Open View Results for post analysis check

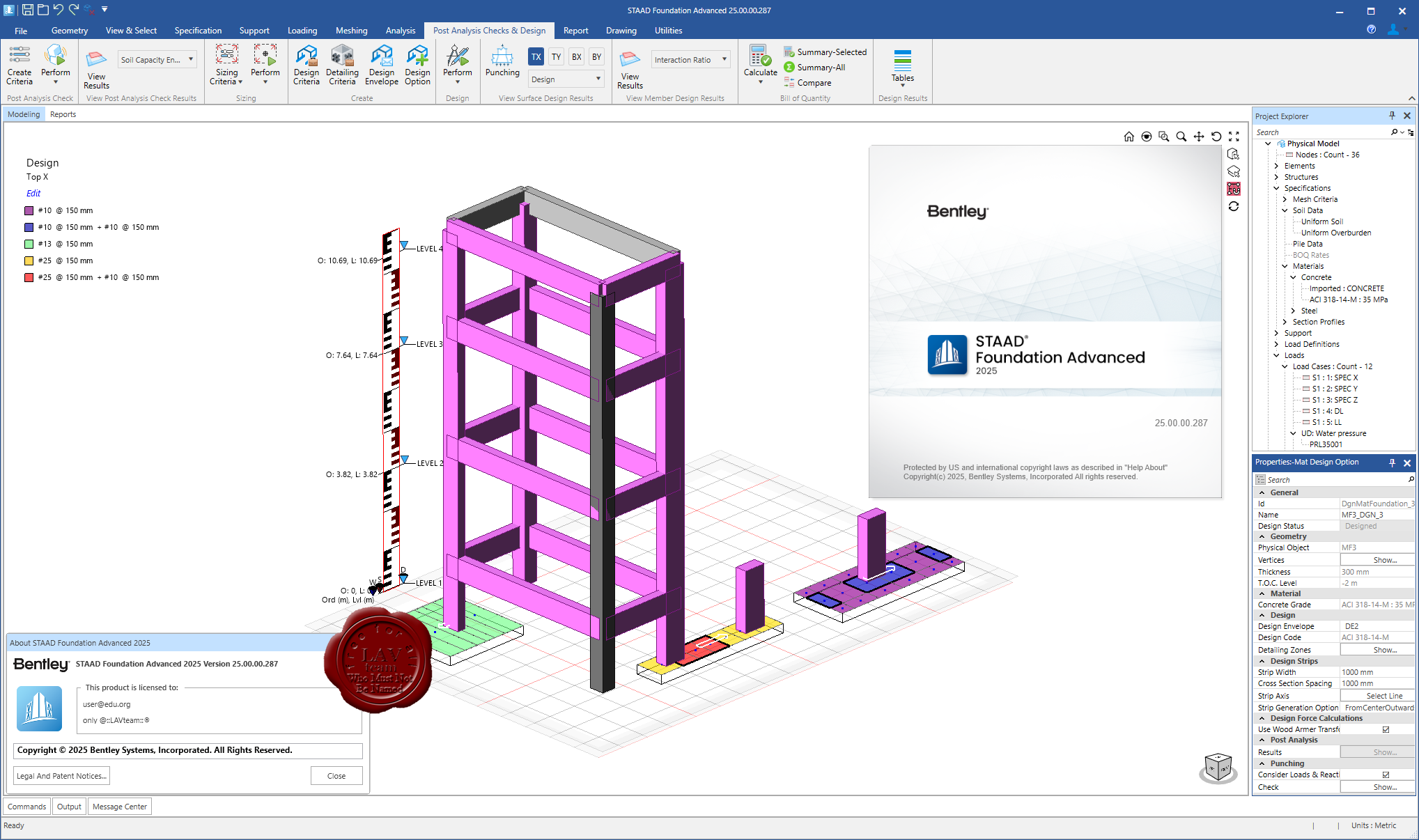click(x=96, y=70)
